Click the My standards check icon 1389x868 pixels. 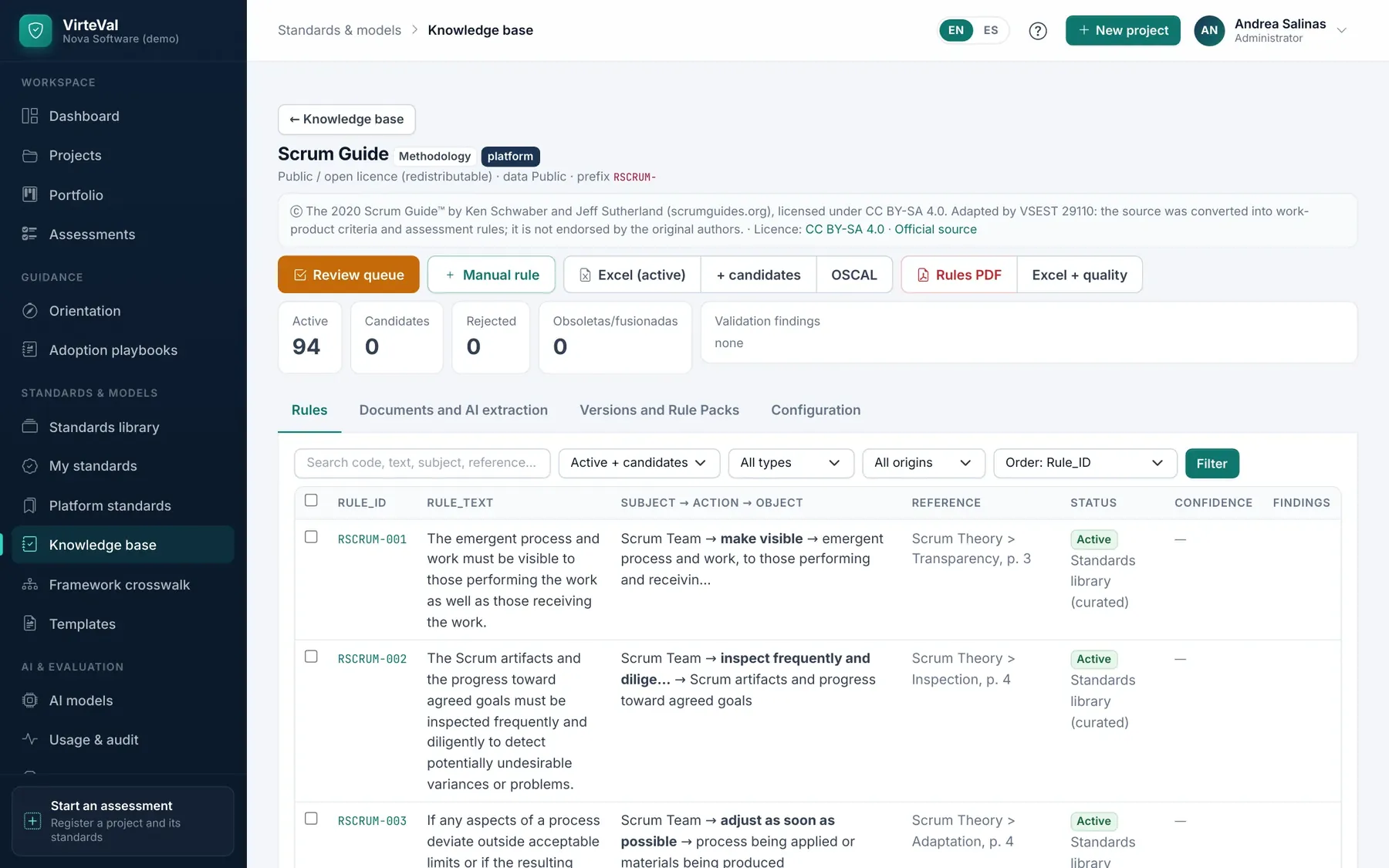tap(30, 466)
